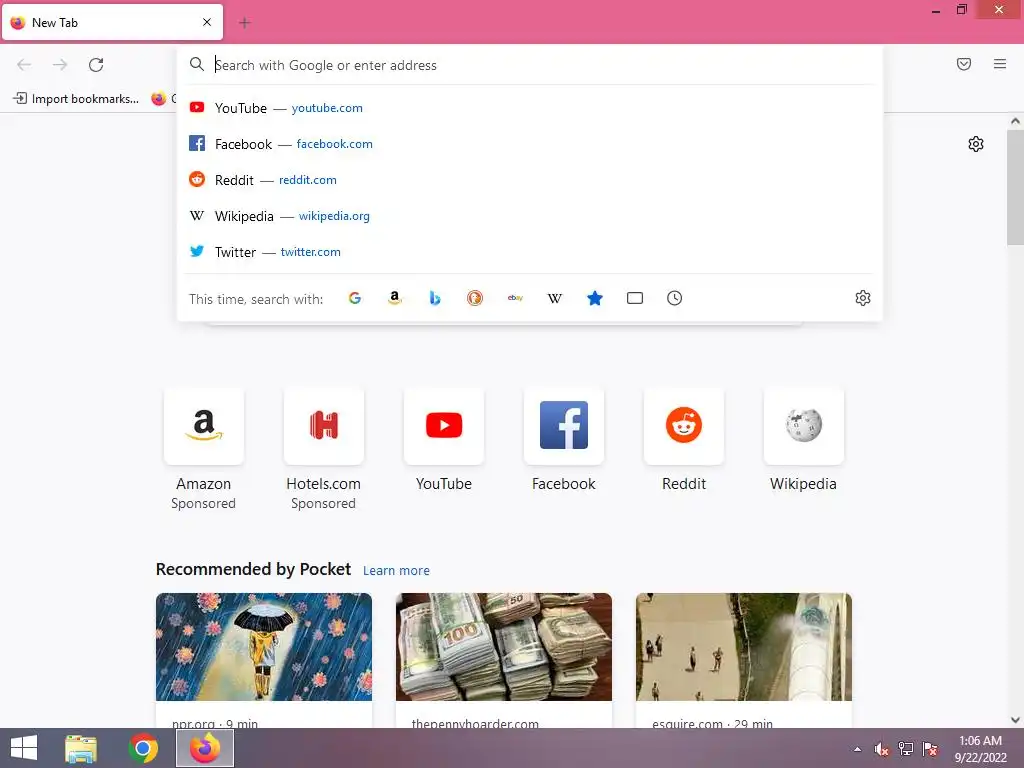Open search settings gear in the dropdown
1024x768 pixels.
863,298
